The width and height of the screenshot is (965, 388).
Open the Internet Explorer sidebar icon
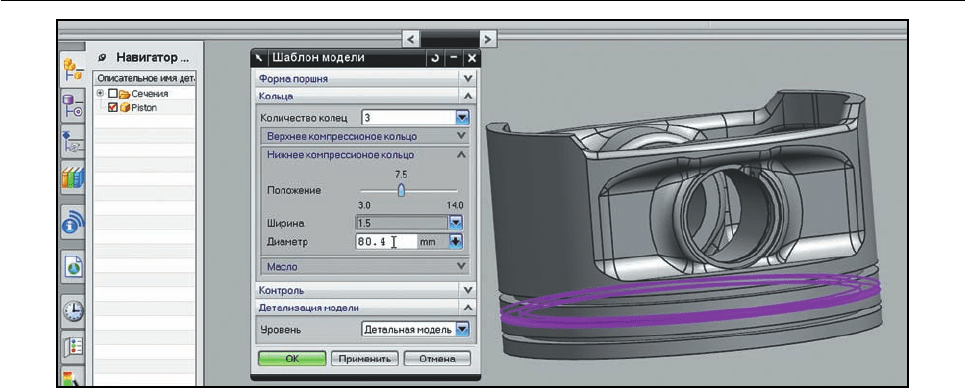(74, 267)
